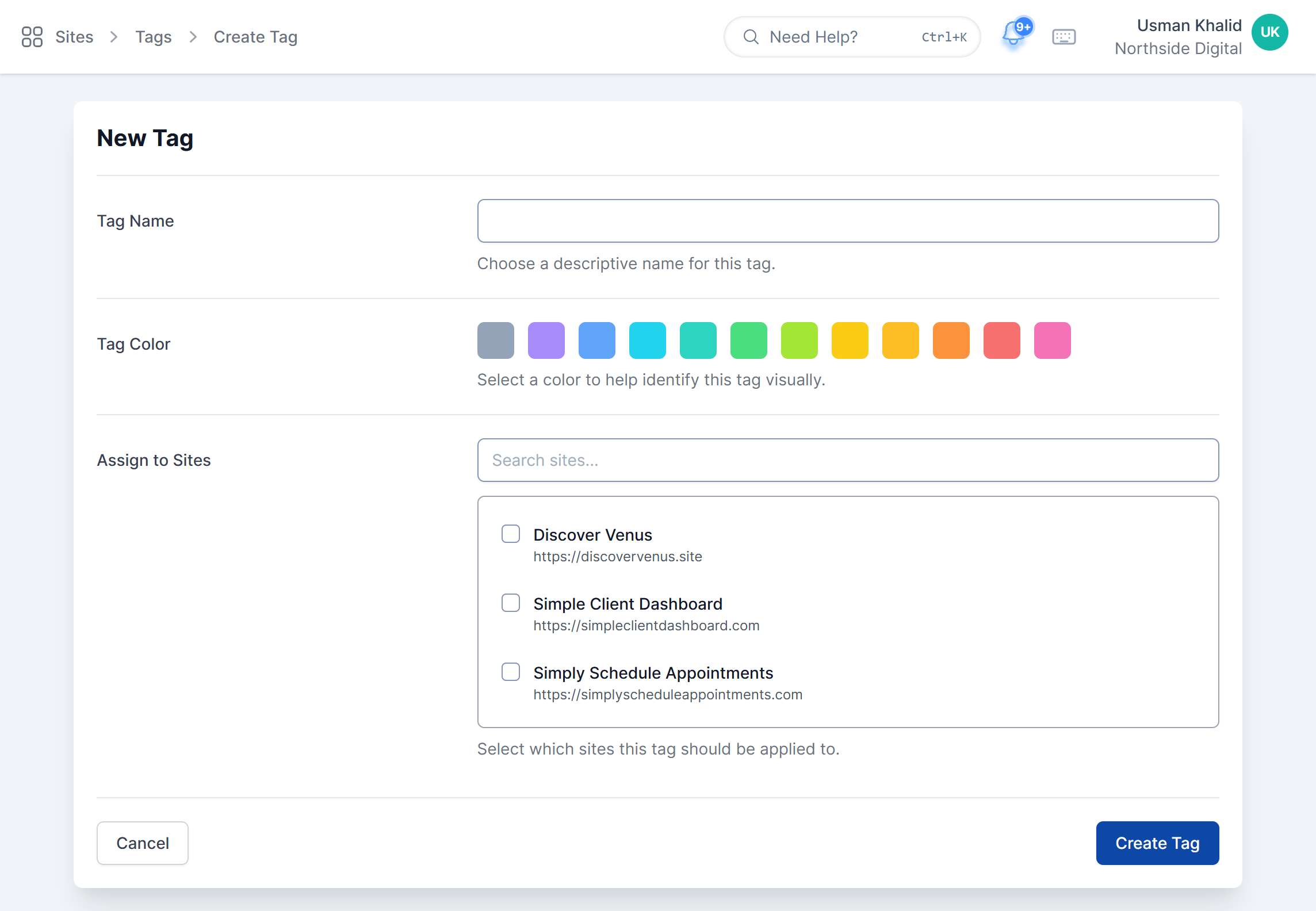This screenshot has width=1316, height=911.
Task: Click the Cancel button
Action: click(143, 843)
